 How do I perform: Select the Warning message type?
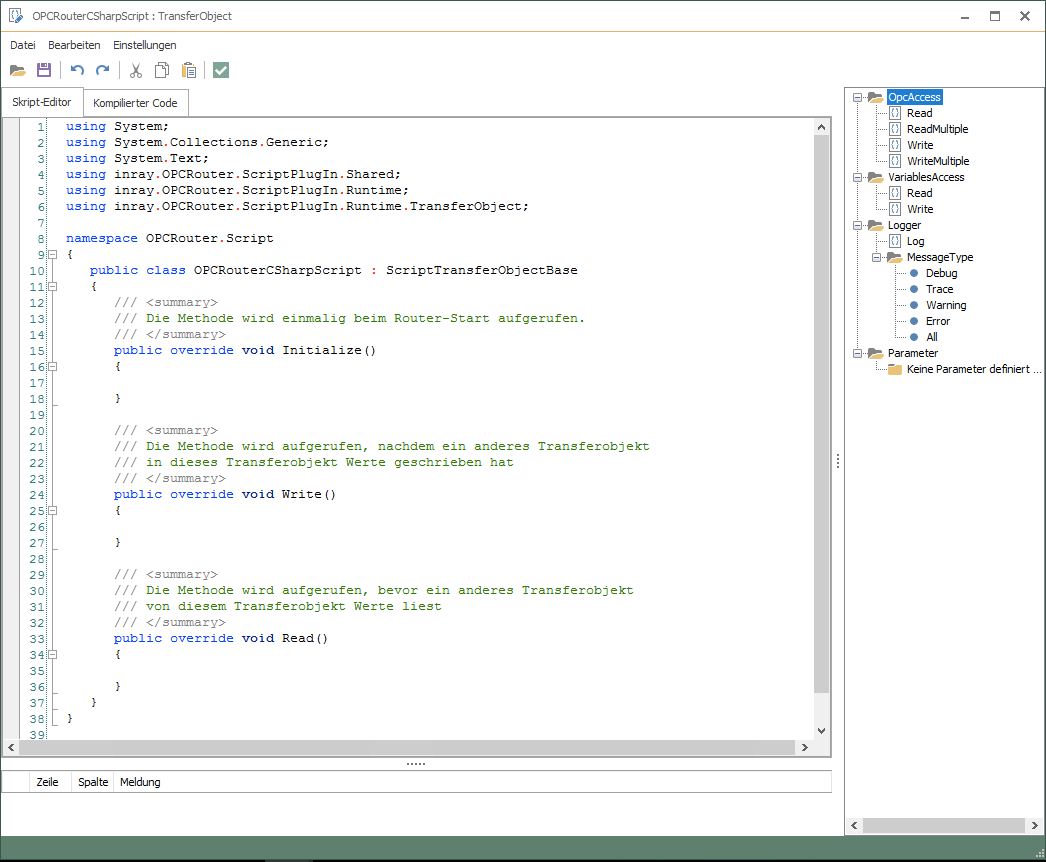click(x=945, y=305)
